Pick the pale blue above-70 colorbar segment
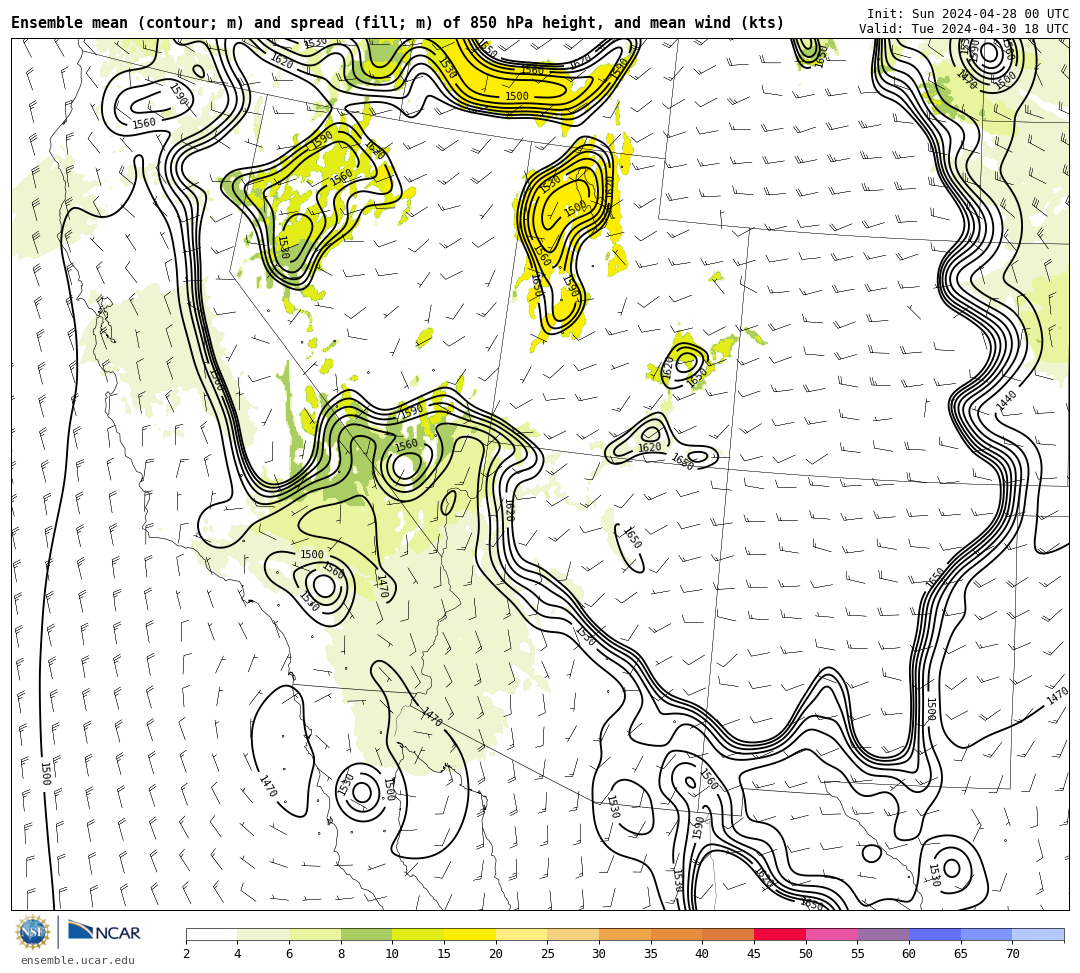 point(1038,934)
